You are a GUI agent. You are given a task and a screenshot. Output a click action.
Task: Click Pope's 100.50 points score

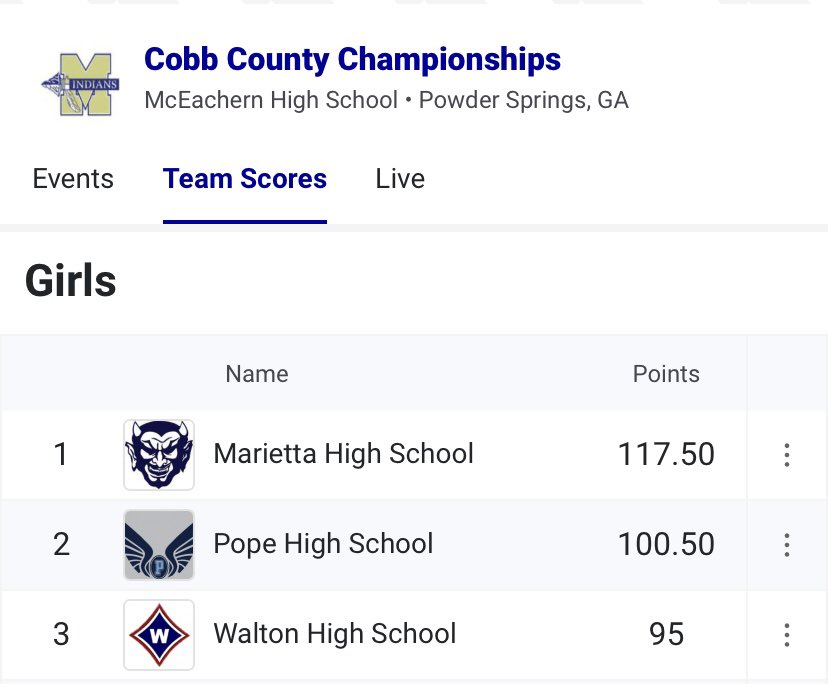tap(666, 544)
